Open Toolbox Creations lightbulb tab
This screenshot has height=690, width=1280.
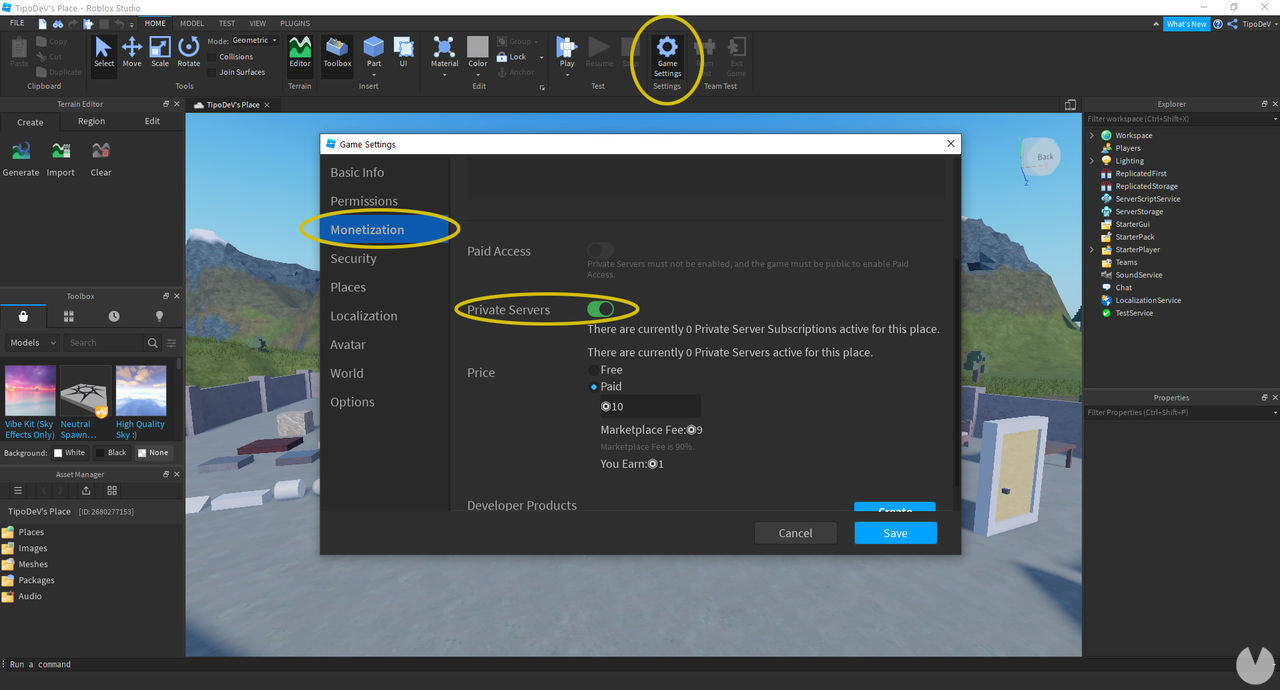(159, 316)
